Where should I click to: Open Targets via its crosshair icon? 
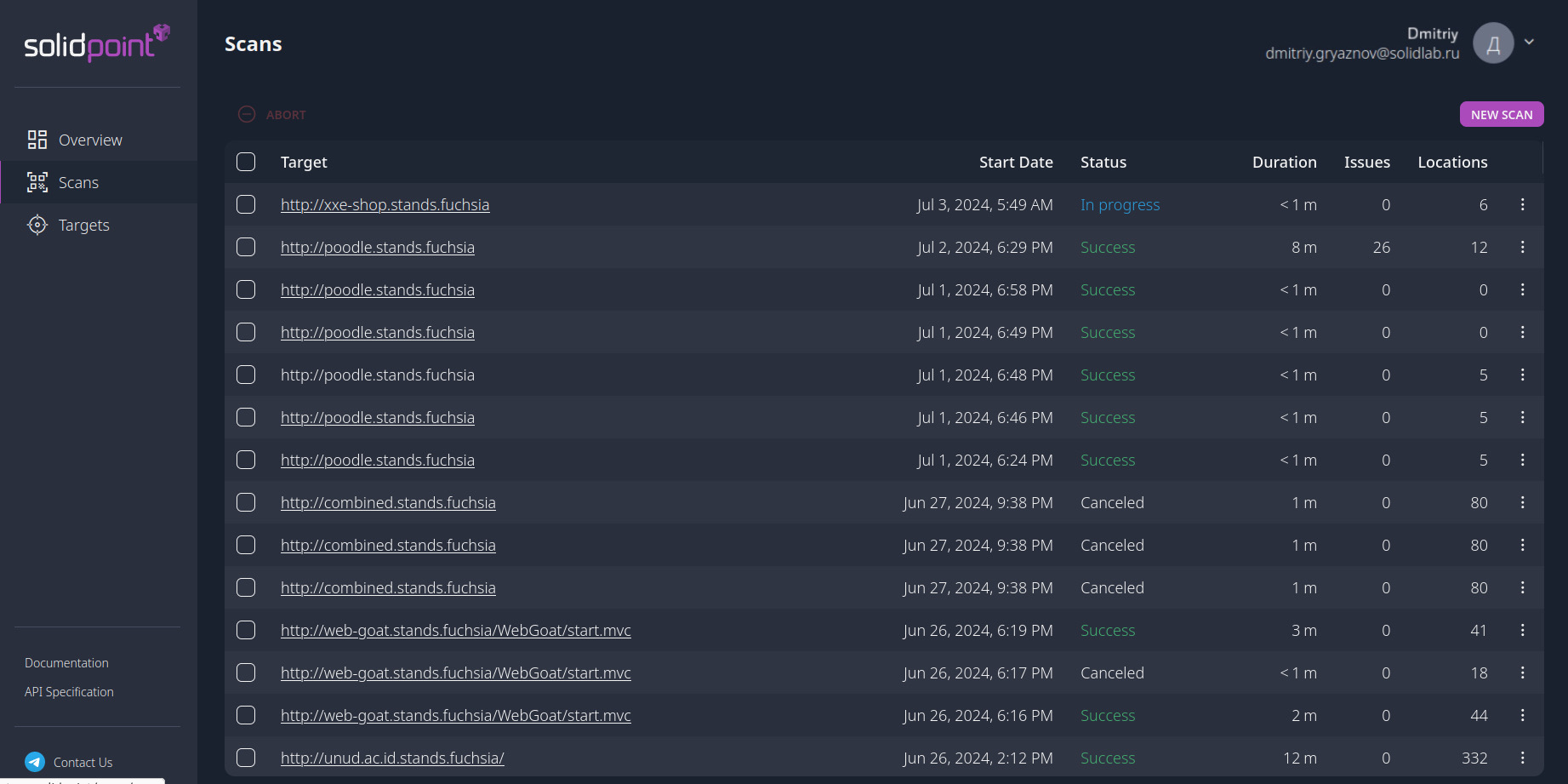[37, 224]
